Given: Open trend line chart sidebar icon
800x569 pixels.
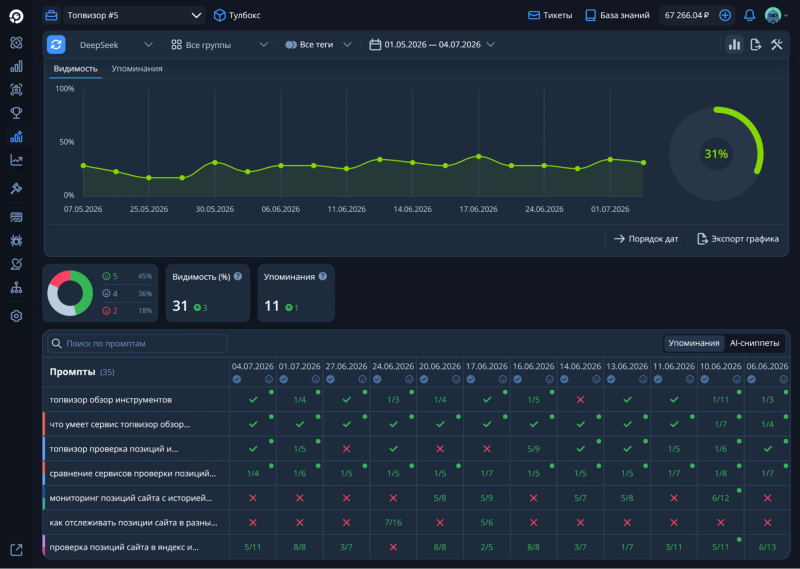Looking at the screenshot, I should pyautogui.click(x=16, y=160).
